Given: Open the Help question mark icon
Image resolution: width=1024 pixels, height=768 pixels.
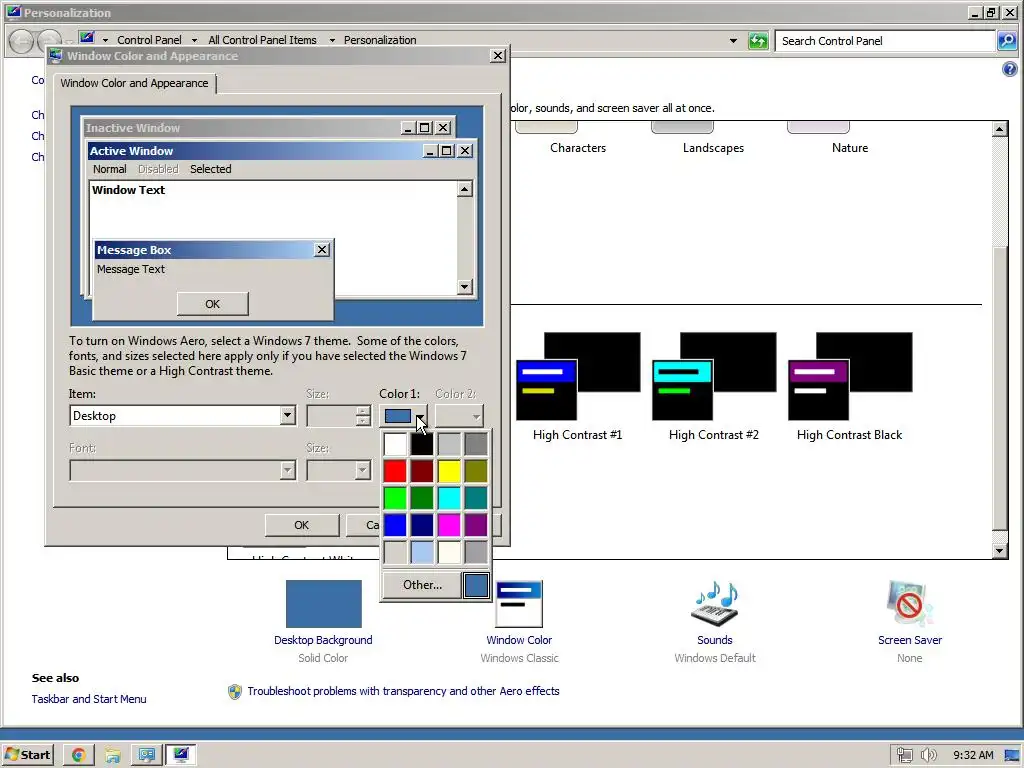Looking at the screenshot, I should (1009, 69).
